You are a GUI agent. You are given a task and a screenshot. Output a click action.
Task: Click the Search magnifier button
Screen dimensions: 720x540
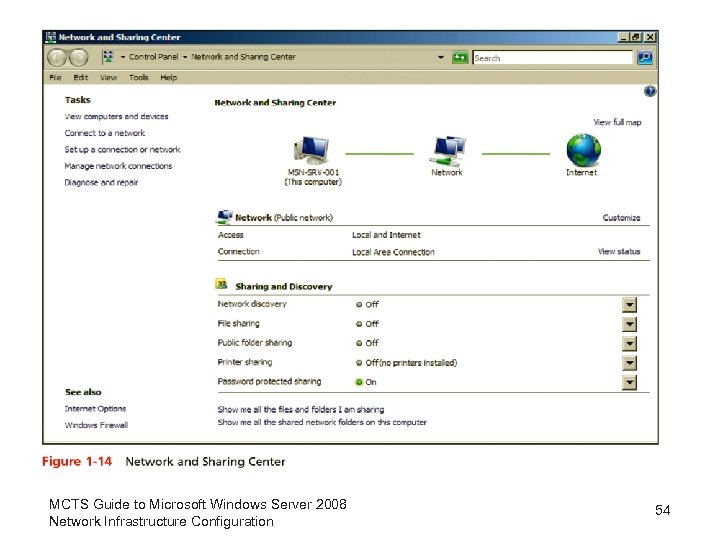[x=645, y=57]
